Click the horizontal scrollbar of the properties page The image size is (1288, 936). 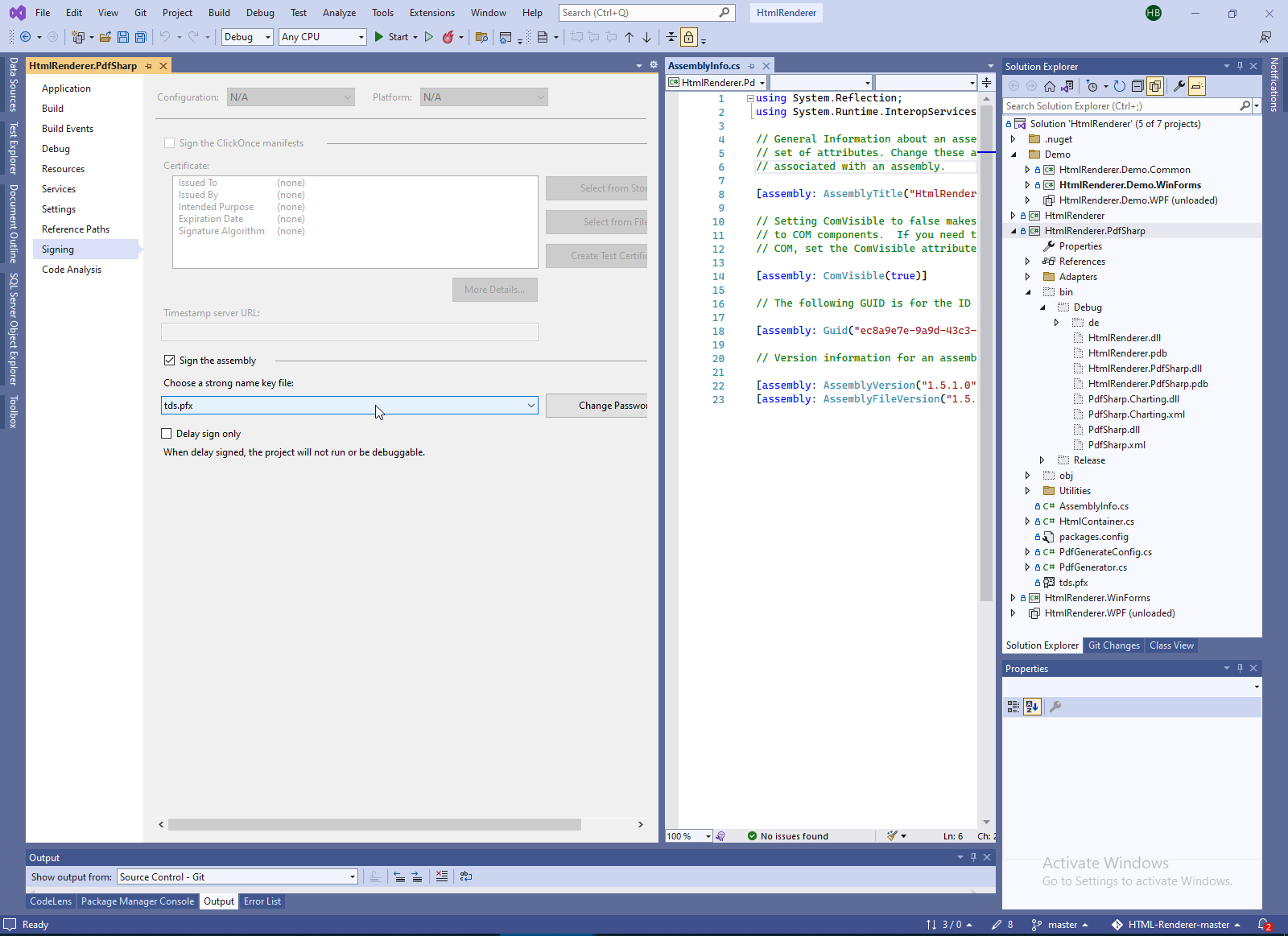pyautogui.click(x=374, y=824)
